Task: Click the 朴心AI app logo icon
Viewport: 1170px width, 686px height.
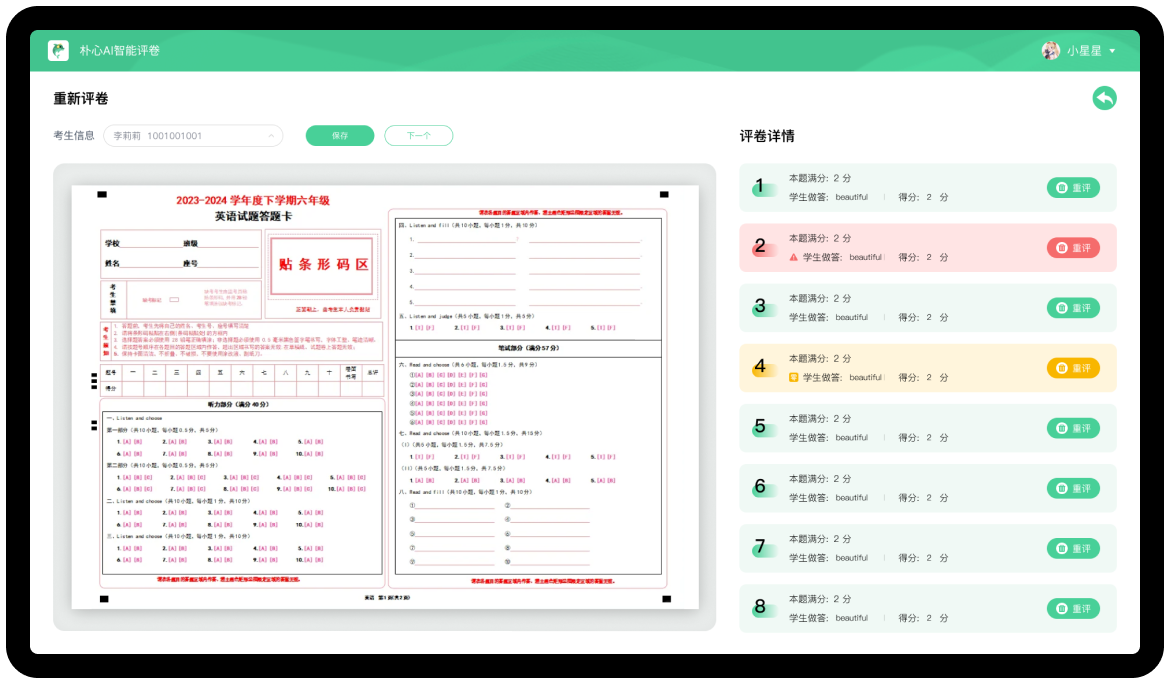Action: 58,50
